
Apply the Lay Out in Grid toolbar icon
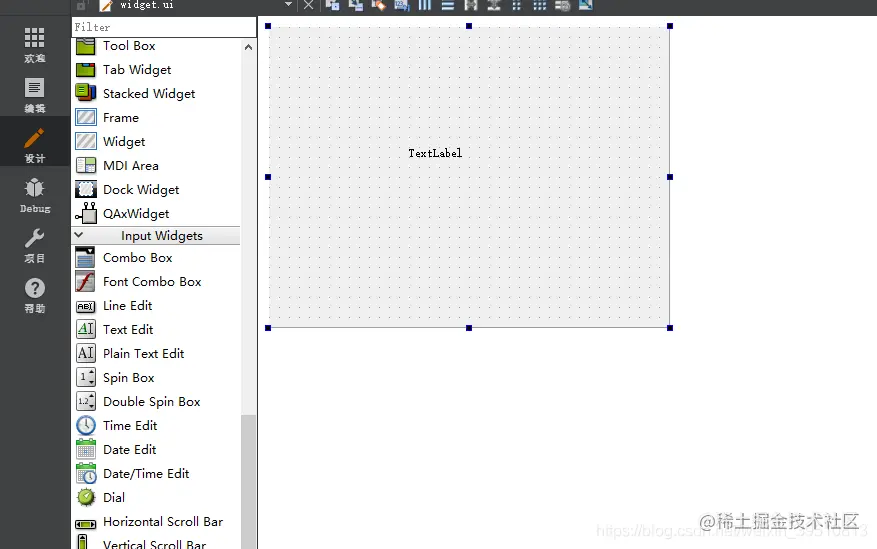coord(539,5)
